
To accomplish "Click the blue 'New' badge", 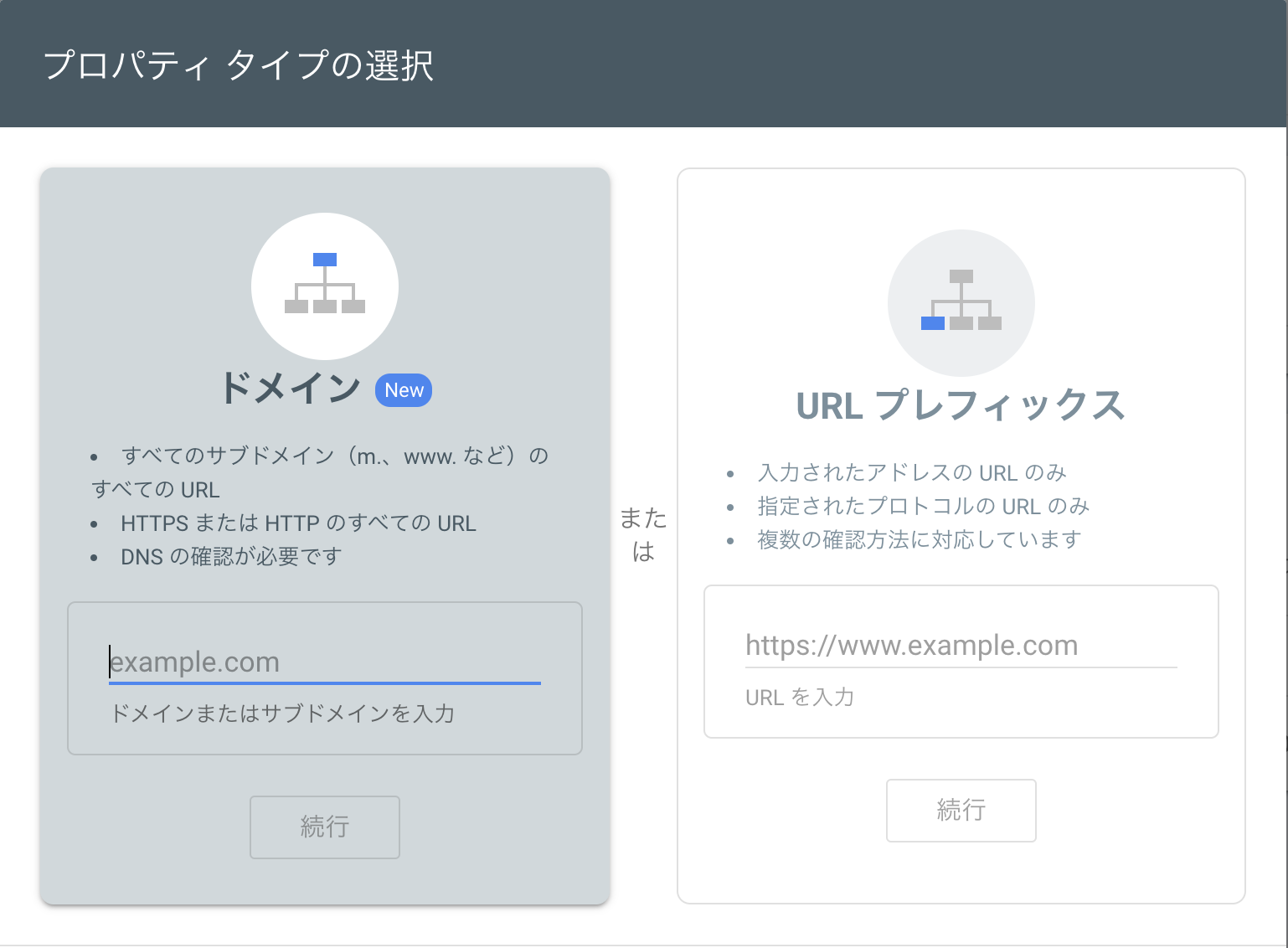I will click(404, 390).
